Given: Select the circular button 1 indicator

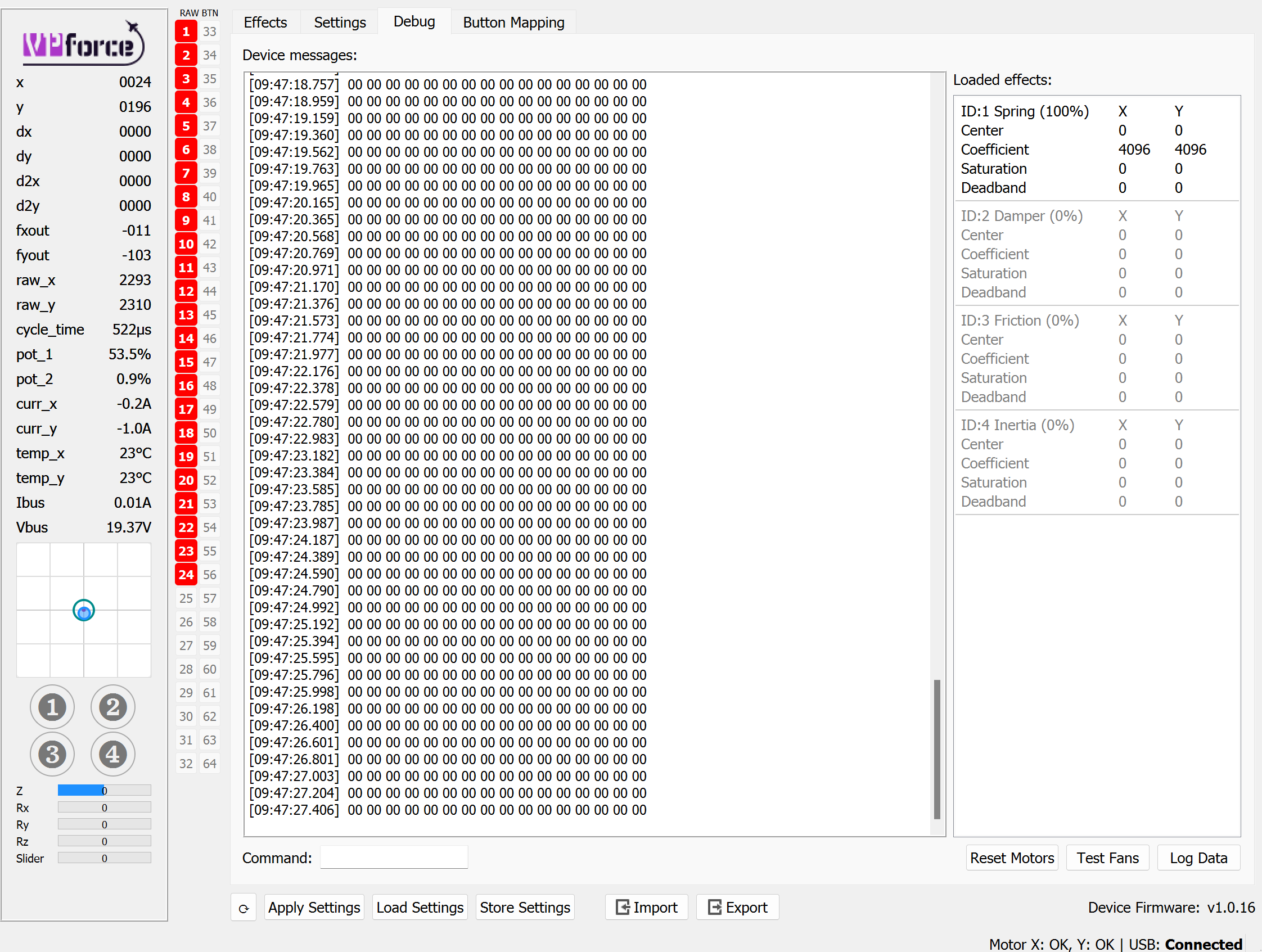Looking at the screenshot, I should (52, 707).
